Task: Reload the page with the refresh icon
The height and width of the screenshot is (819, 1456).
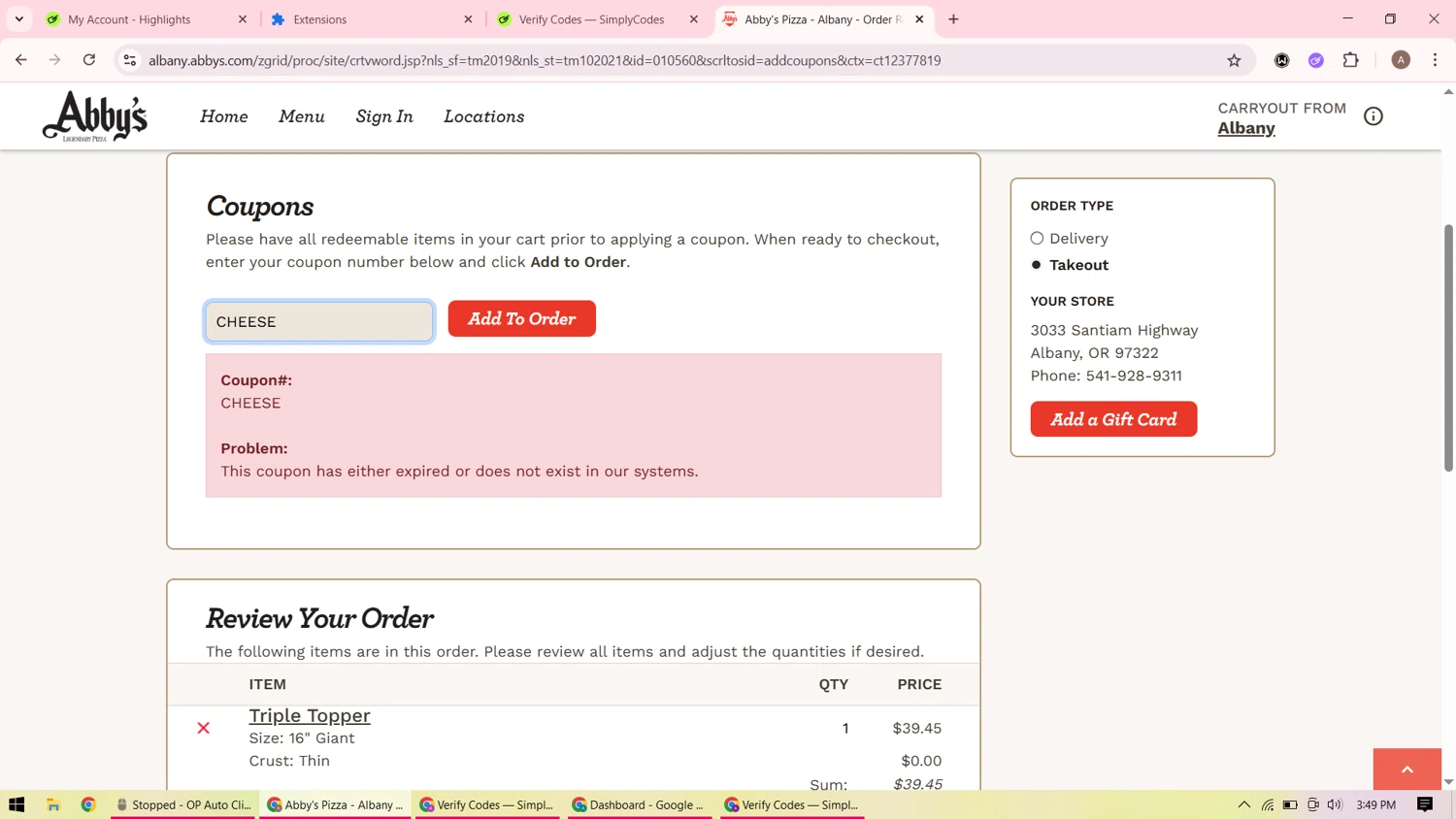Action: pos(89,60)
